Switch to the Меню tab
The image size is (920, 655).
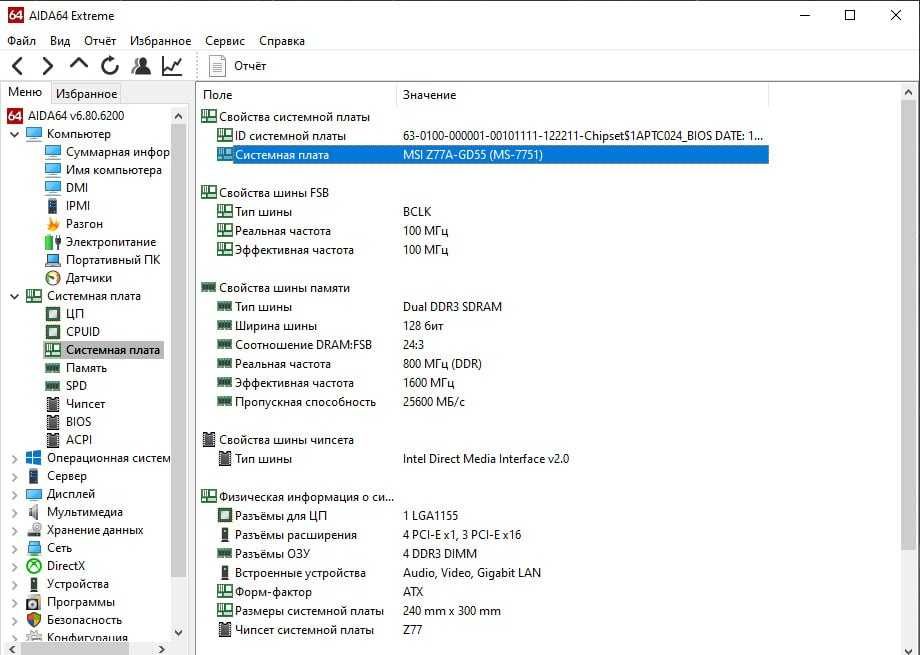point(25,92)
